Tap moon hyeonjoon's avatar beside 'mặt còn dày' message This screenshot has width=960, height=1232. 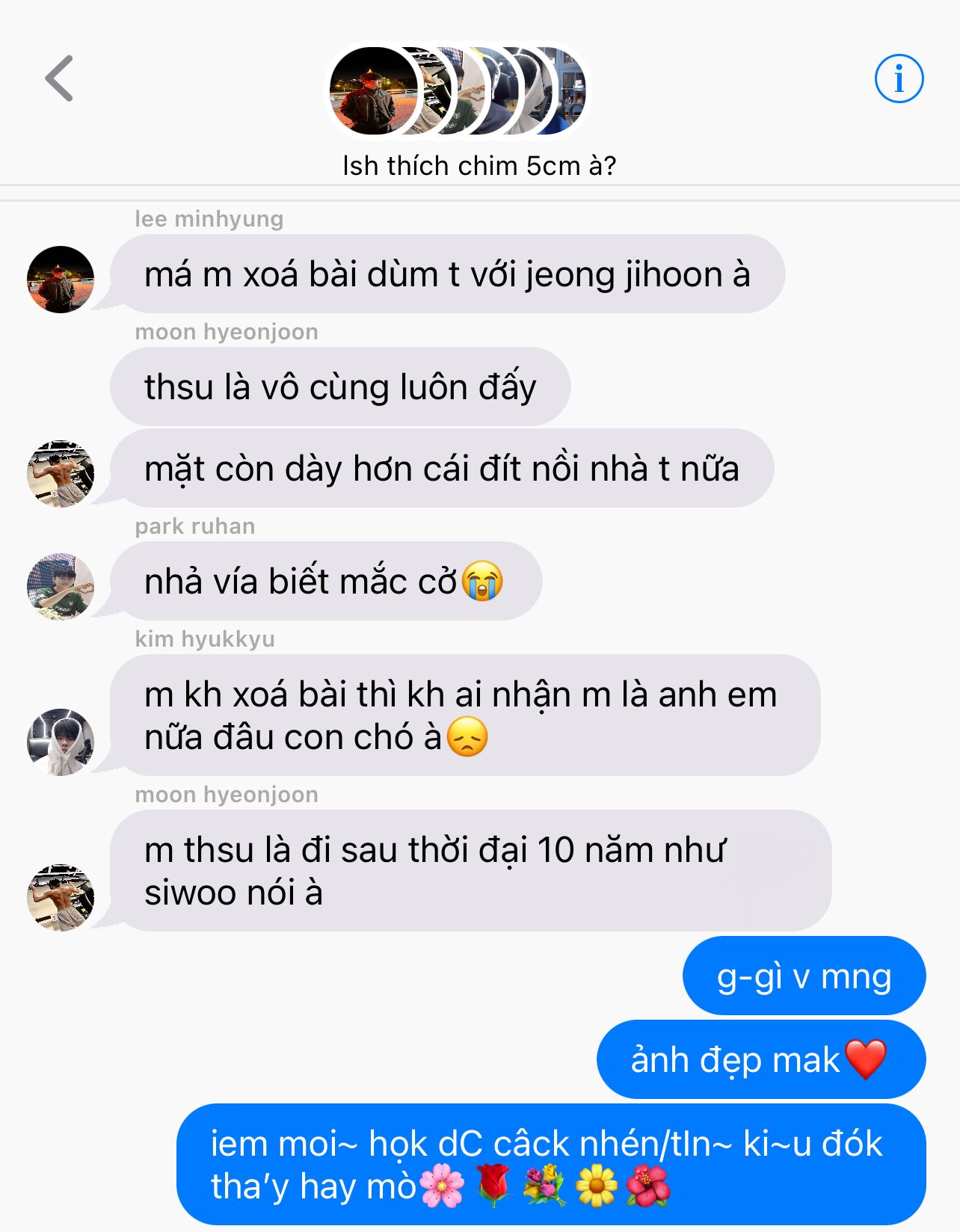point(61,474)
